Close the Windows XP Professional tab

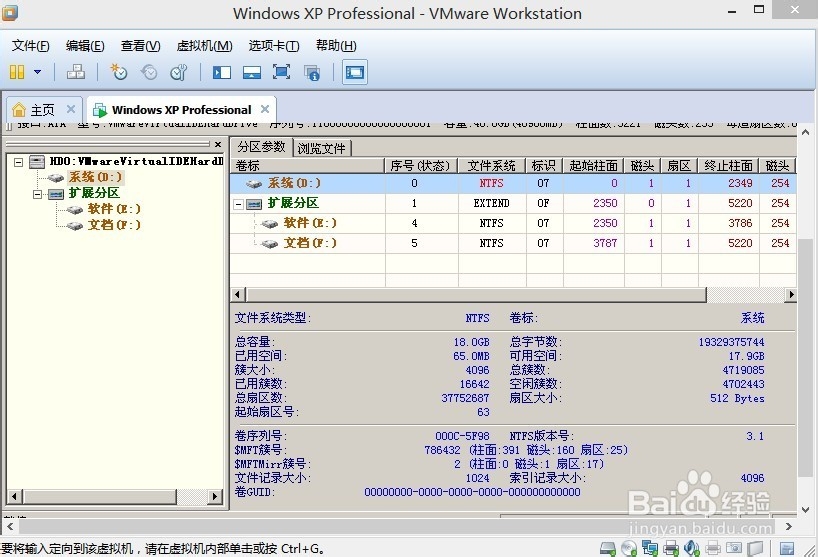[265, 109]
